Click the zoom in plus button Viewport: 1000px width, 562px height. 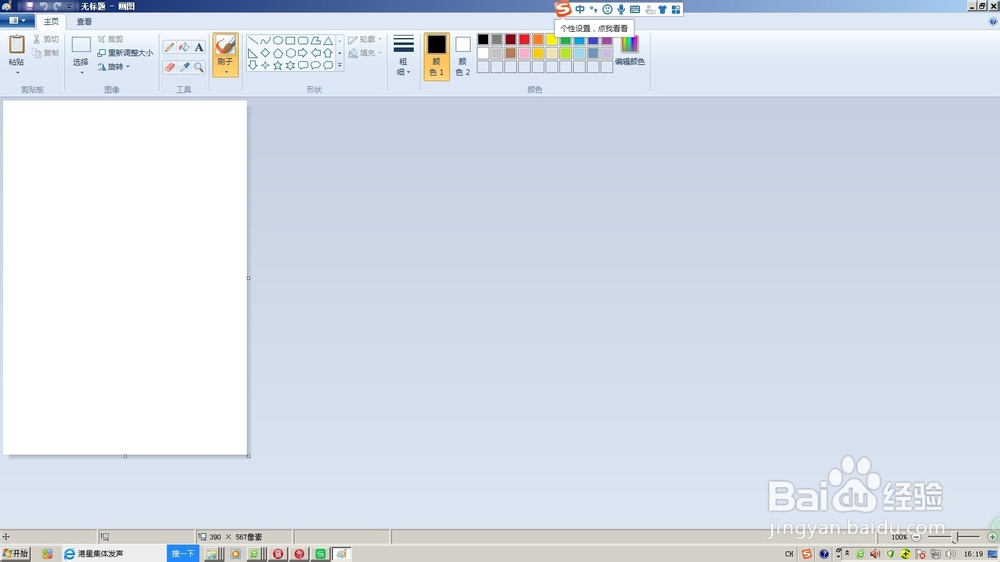pyautogui.click(x=992, y=537)
